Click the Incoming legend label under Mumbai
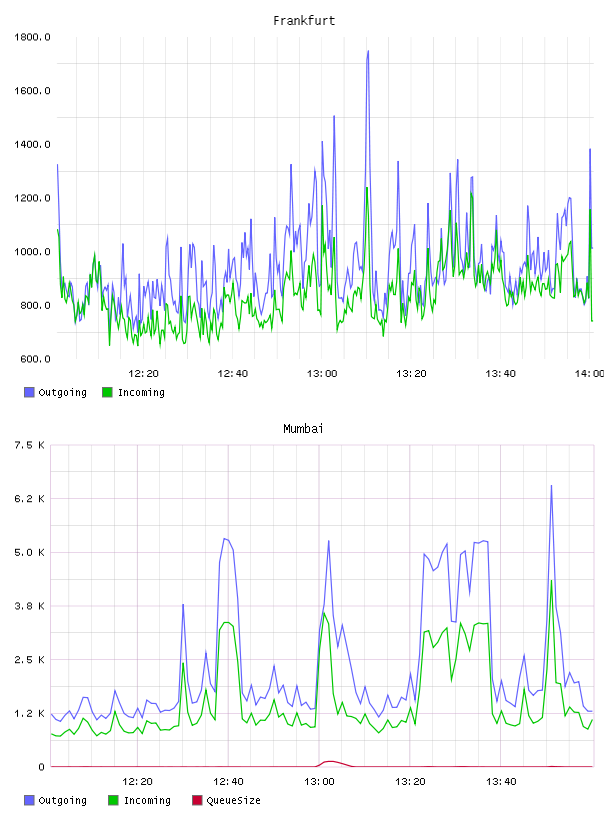The image size is (608, 816). [147, 800]
